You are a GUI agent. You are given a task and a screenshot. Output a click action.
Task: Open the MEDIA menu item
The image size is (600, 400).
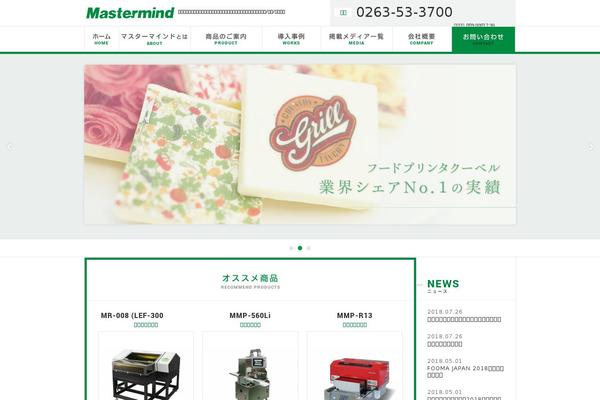(x=356, y=39)
